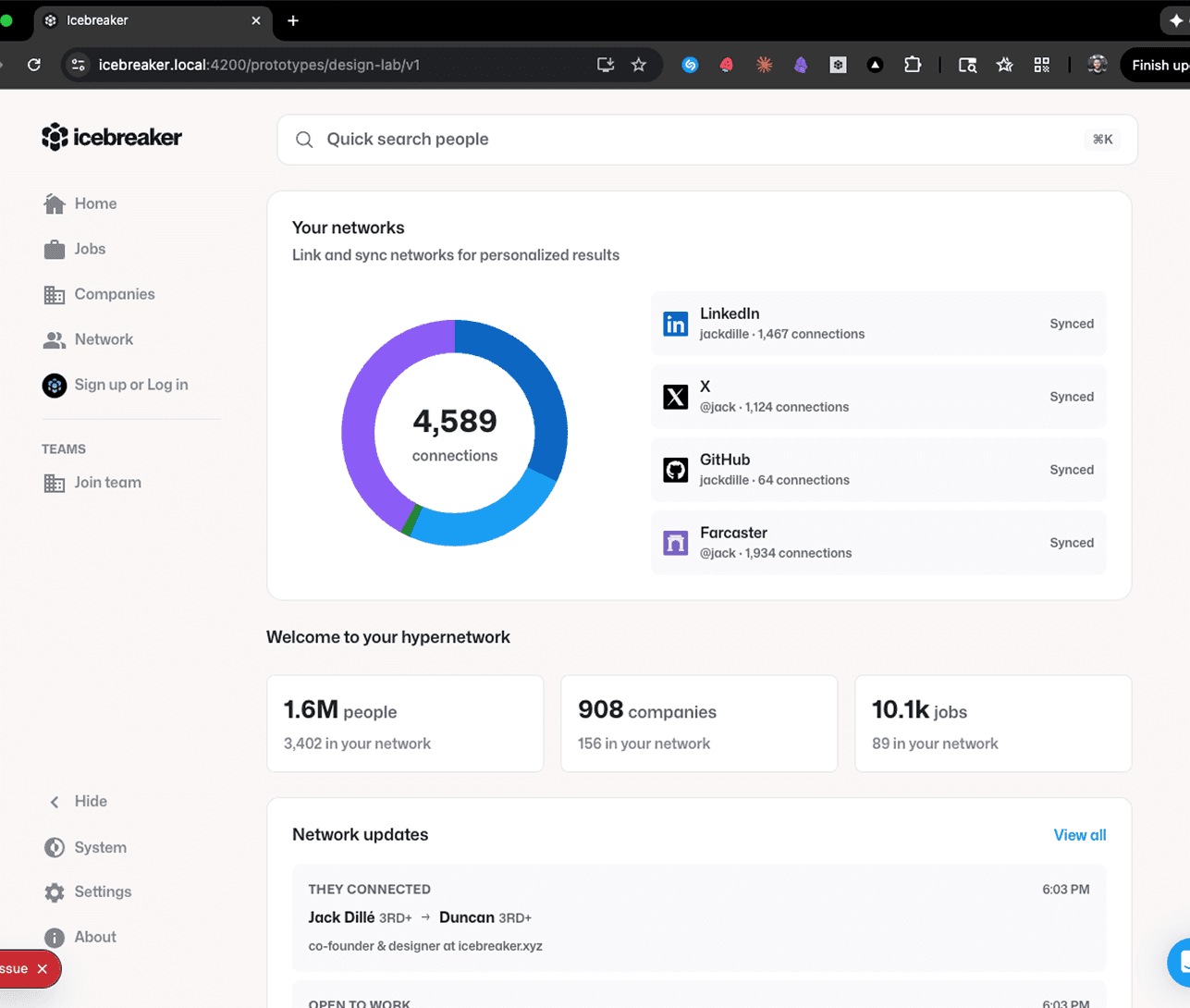Viewport: 1190px width, 1008px height.
Task: Open the Jobs section via its briefcase icon
Action: pyautogui.click(x=55, y=248)
